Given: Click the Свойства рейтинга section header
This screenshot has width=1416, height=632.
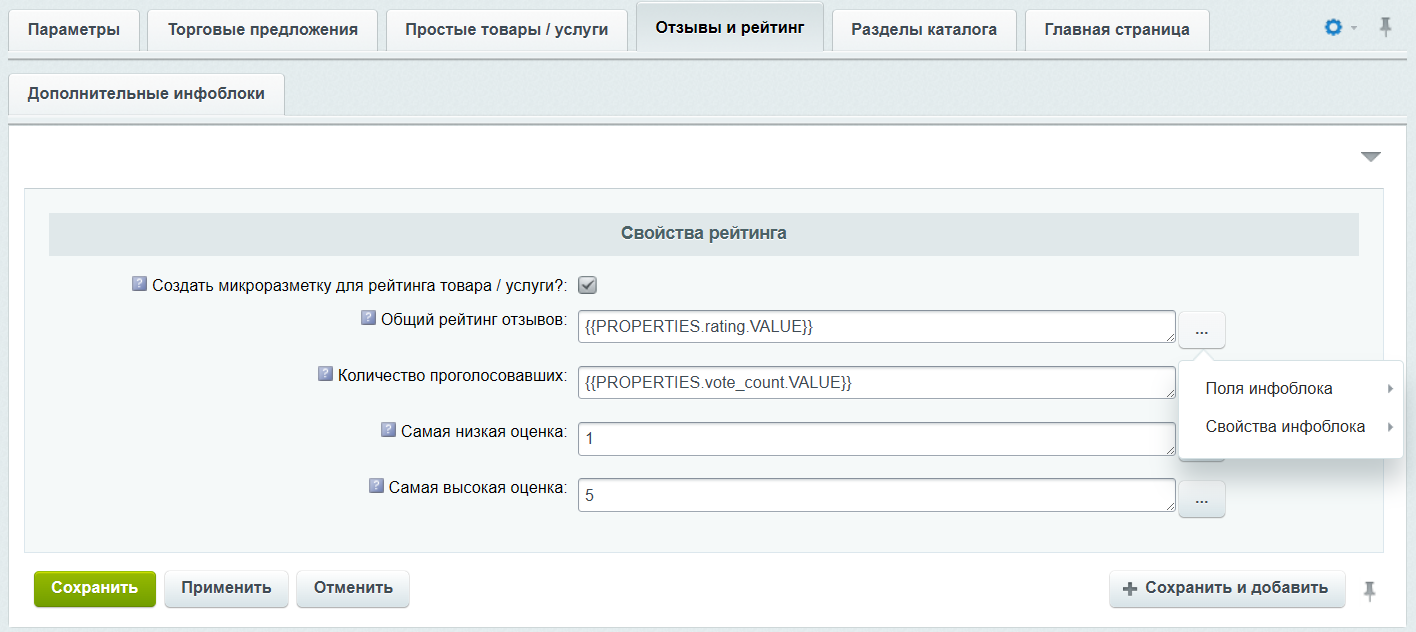Looking at the screenshot, I should click(x=704, y=234).
